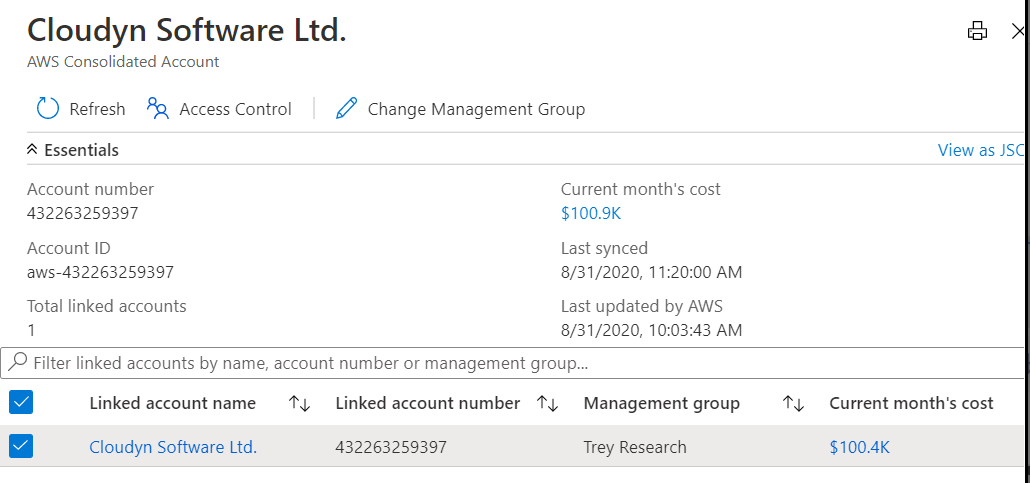Open Change Management Group command
This screenshot has width=1030, height=483.
click(x=476, y=109)
